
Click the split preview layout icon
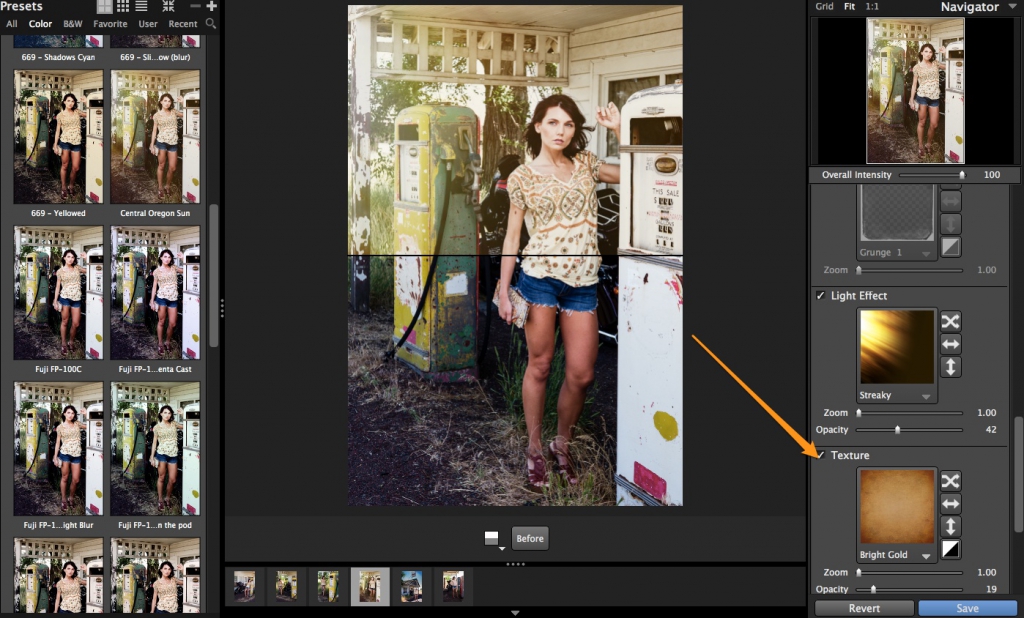coord(491,538)
